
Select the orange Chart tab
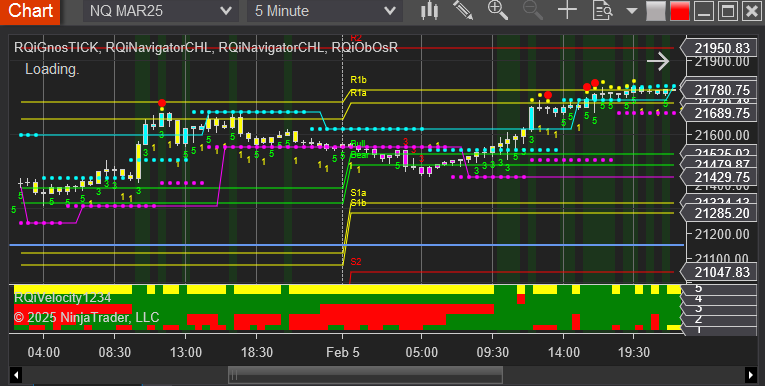tap(30, 11)
